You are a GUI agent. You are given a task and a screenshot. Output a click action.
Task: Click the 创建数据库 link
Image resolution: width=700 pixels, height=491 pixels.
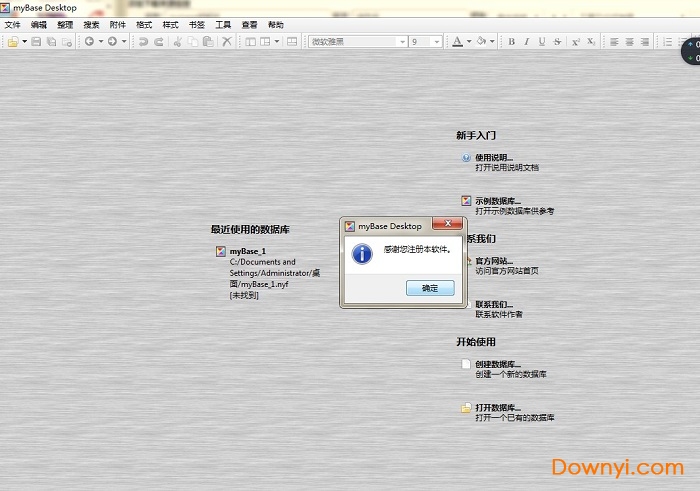click(x=498, y=364)
